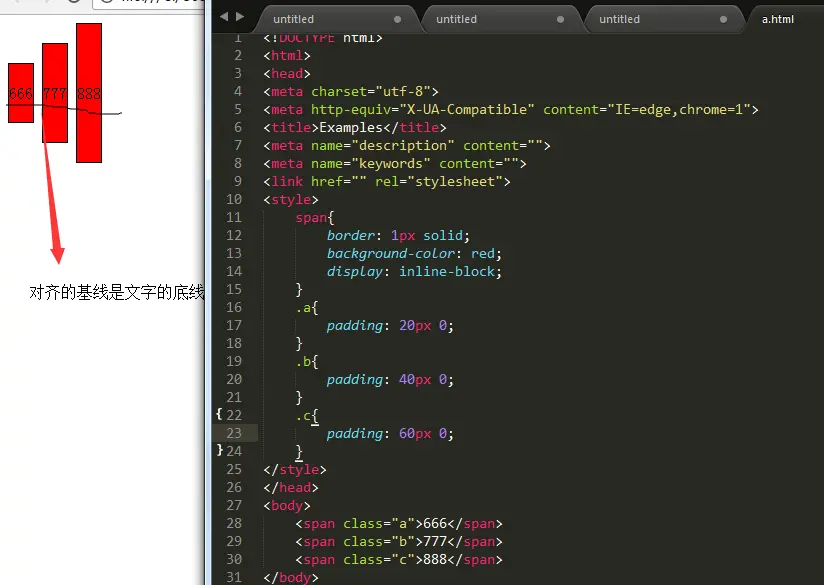Click line number 16 in the gutter

pyautogui.click(x=234, y=307)
